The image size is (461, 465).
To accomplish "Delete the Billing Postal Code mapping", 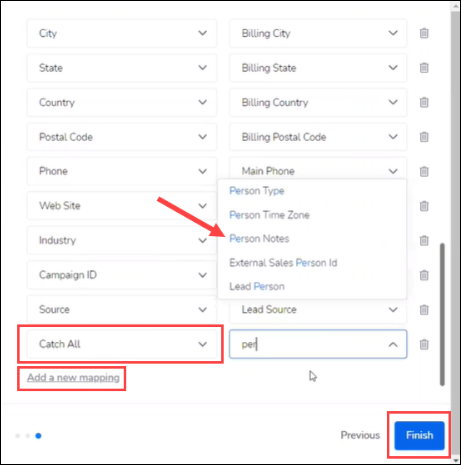I will tap(424, 137).
